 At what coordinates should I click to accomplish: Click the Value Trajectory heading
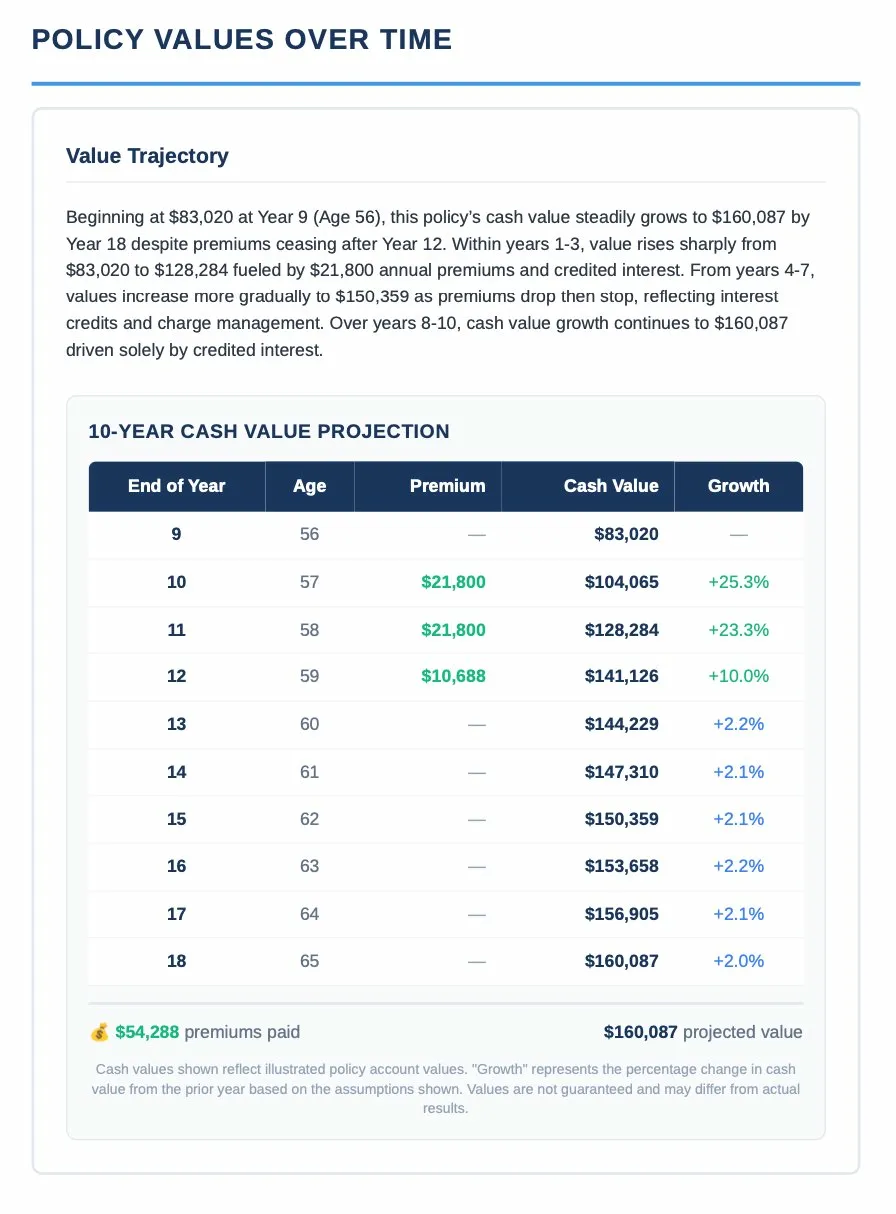click(x=147, y=156)
